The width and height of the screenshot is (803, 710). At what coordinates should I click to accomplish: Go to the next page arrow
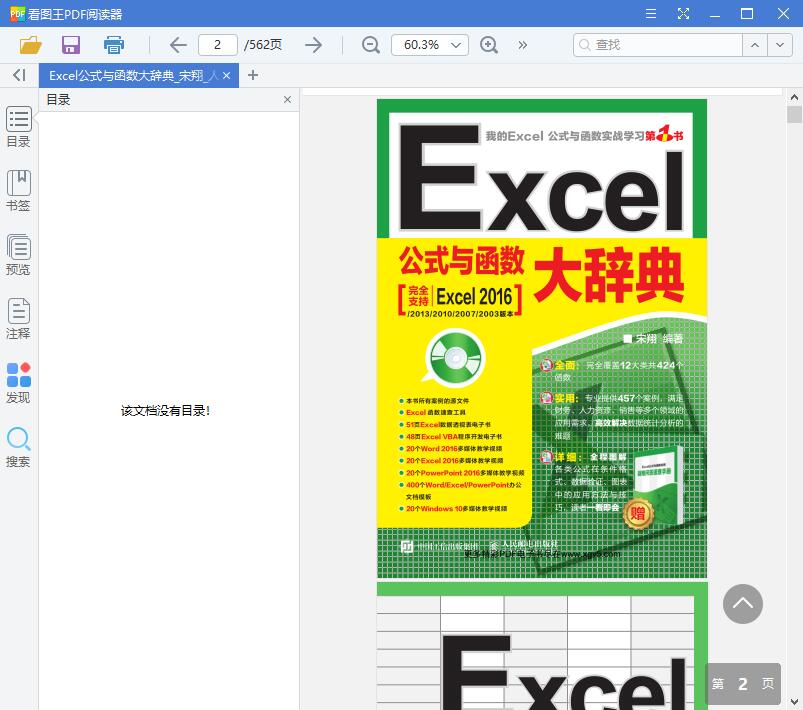click(x=313, y=45)
